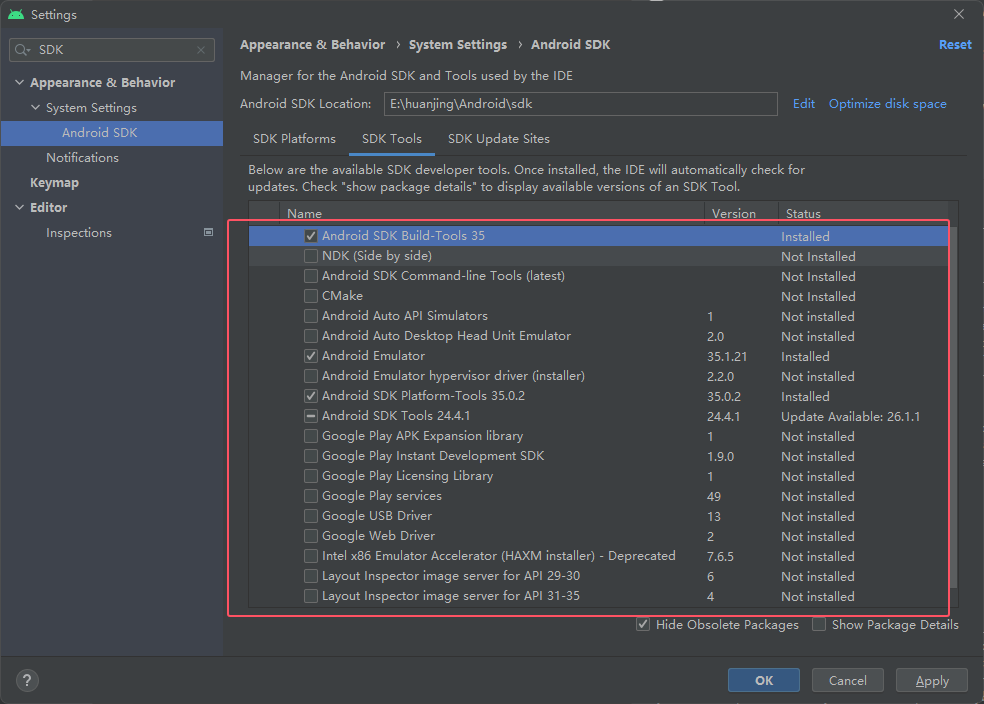The image size is (984, 704).
Task: Tick the CMake checkbox
Action: tap(311, 296)
